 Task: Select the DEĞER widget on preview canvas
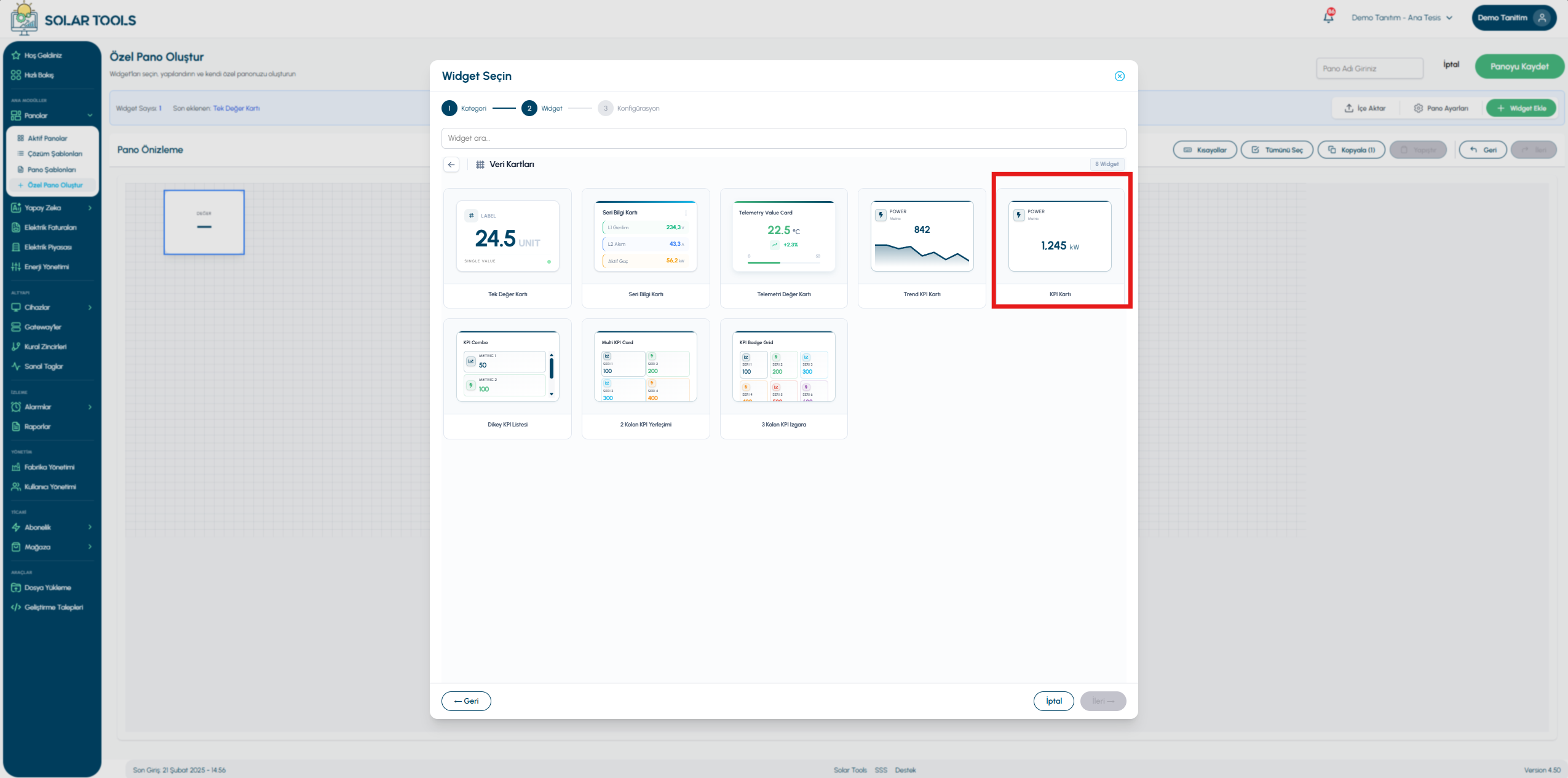204,222
